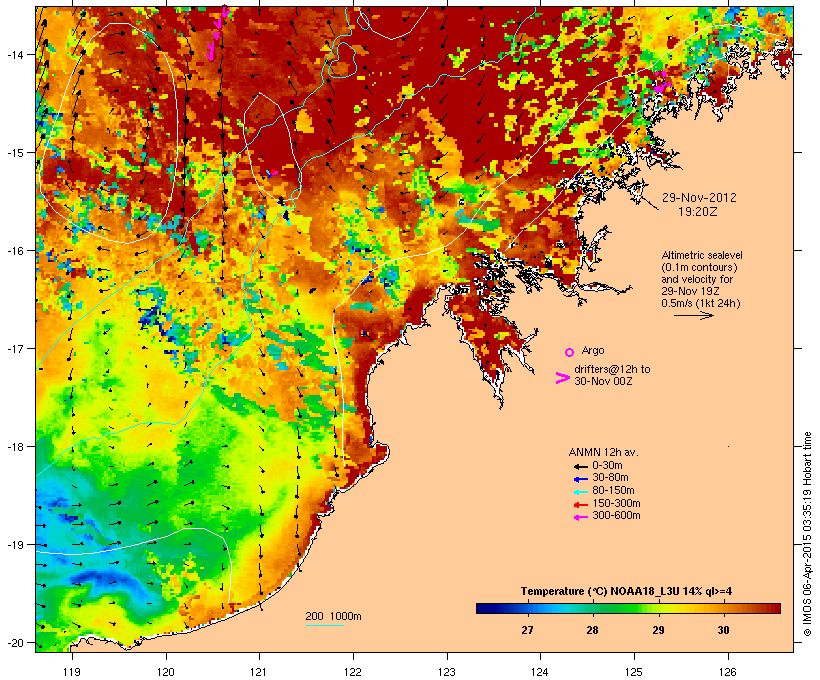Click the colorbar tick label 29
Image resolution: width=820 pixels, height=680 pixels.
[658, 630]
